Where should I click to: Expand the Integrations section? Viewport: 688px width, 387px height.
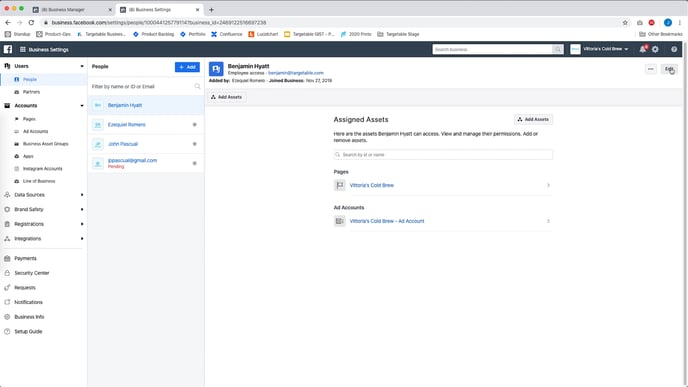click(x=82, y=239)
